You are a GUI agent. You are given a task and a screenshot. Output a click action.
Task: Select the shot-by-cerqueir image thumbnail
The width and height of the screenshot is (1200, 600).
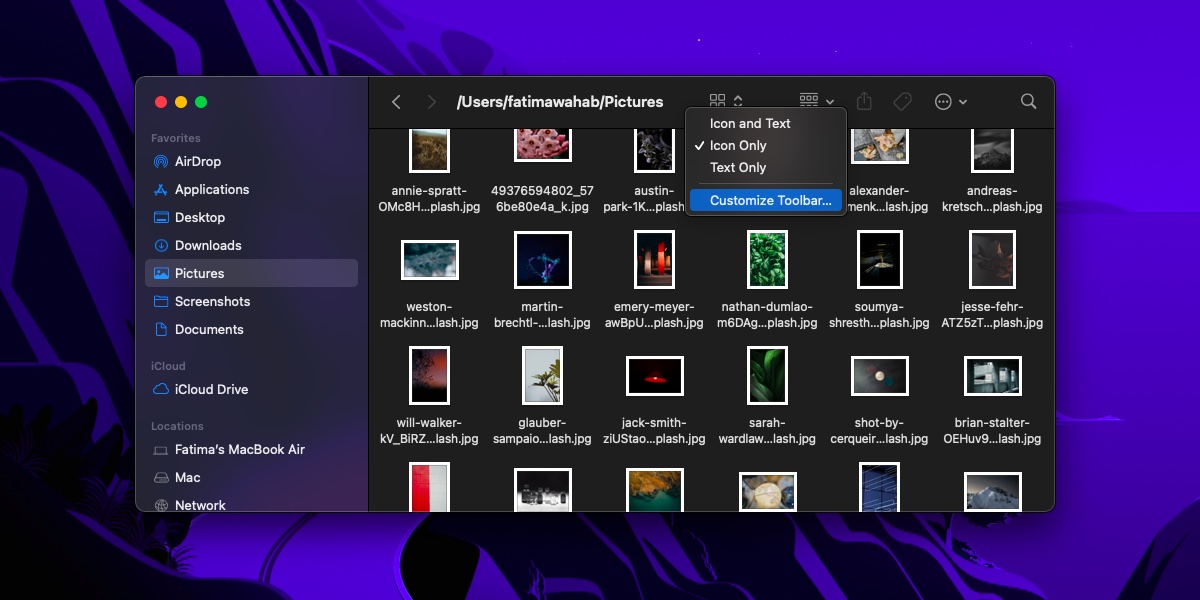(x=879, y=375)
